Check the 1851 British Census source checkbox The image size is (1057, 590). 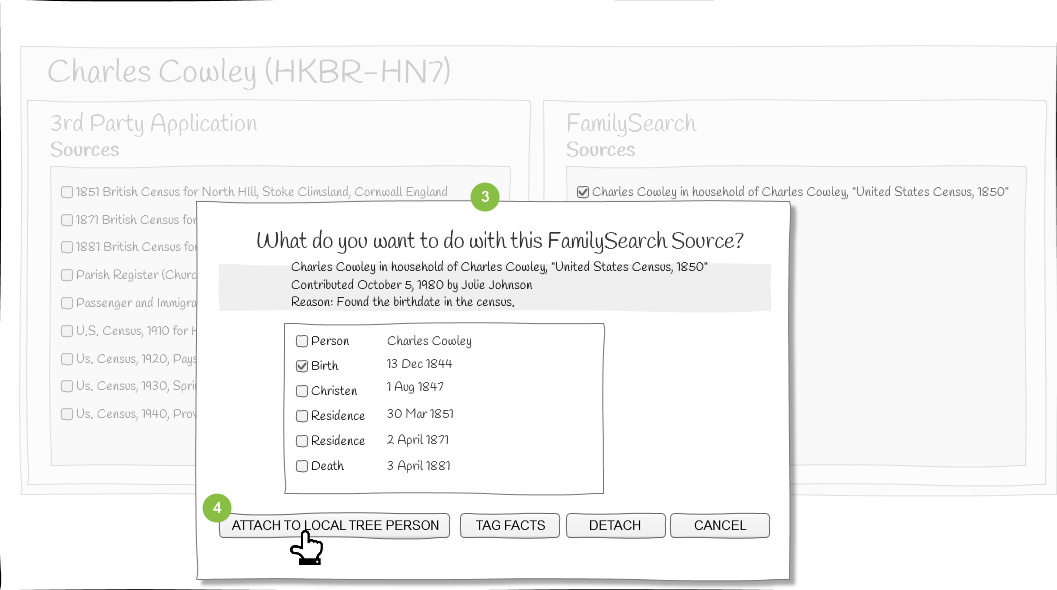click(67, 192)
